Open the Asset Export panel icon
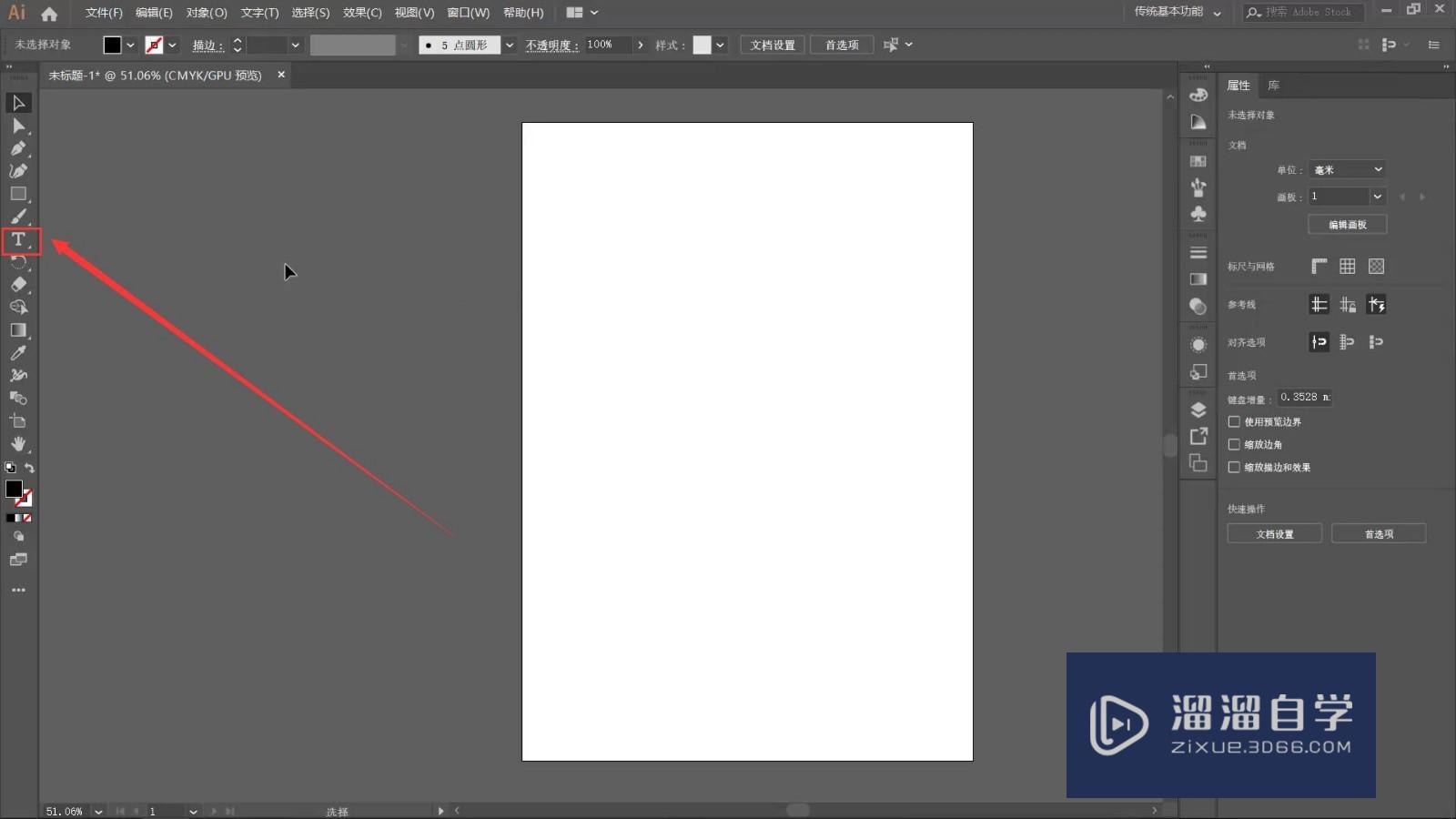 pyautogui.click(x=1198, y=437)
